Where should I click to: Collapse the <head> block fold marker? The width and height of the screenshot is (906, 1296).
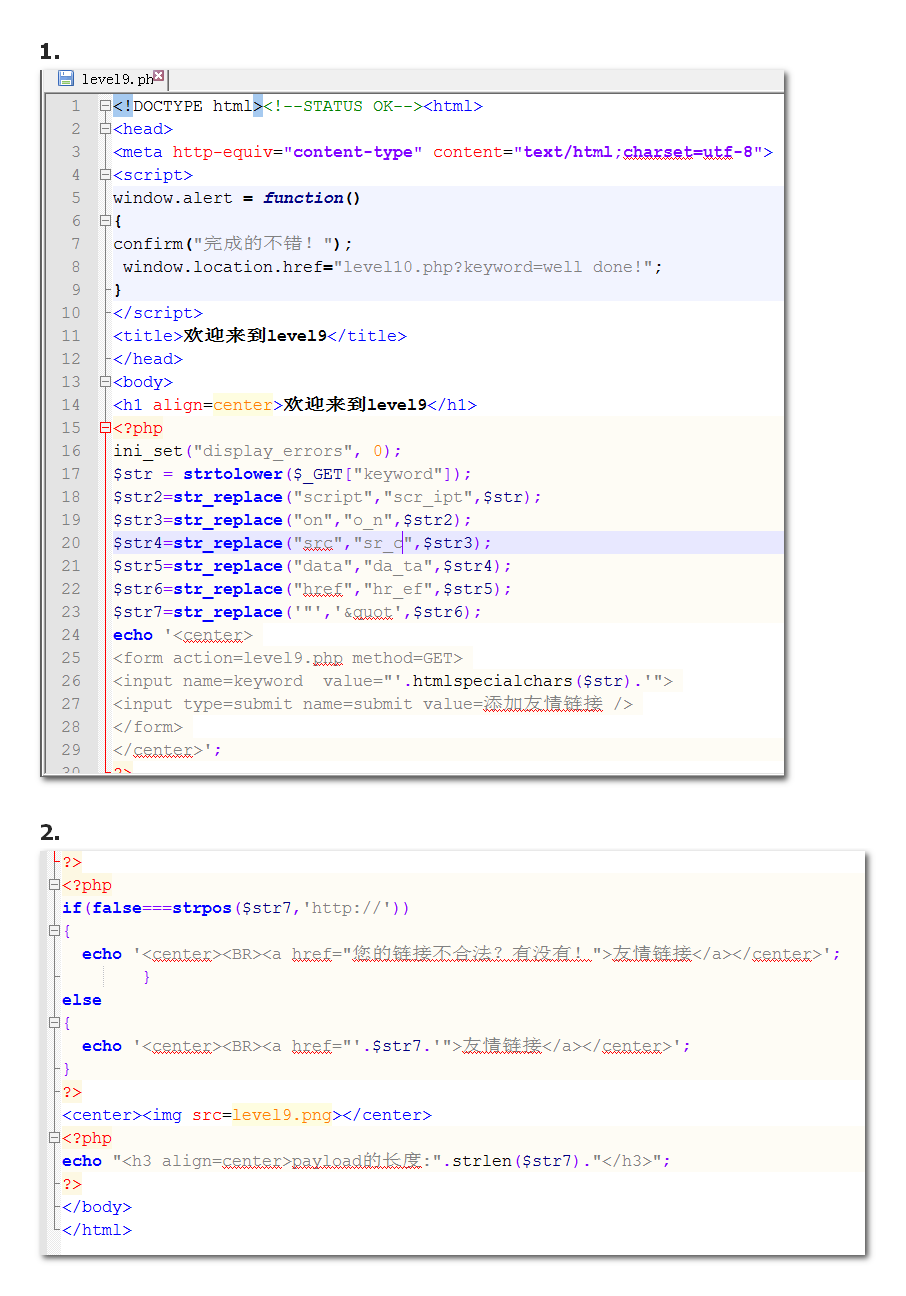105,129
